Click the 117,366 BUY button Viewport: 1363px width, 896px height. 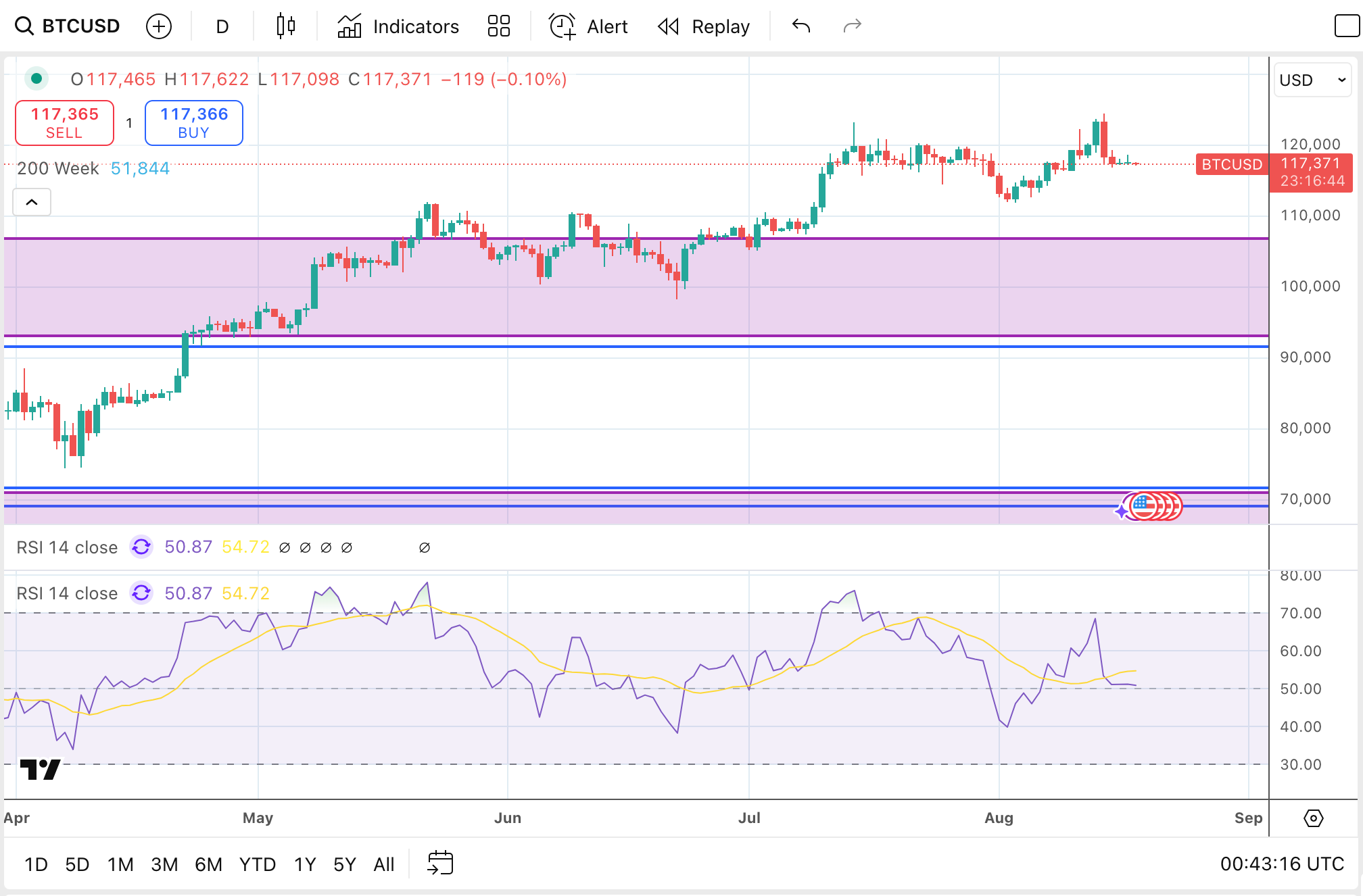click(x=194, y=123)
